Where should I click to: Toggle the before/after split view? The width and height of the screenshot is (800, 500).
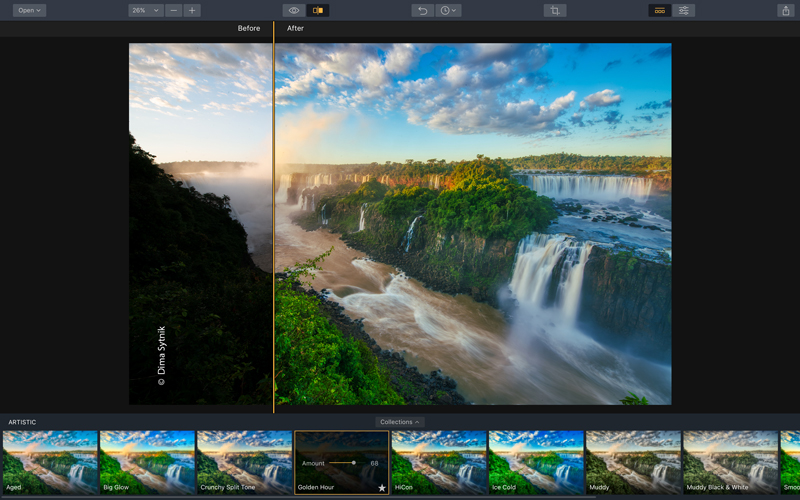click(318, 10)
